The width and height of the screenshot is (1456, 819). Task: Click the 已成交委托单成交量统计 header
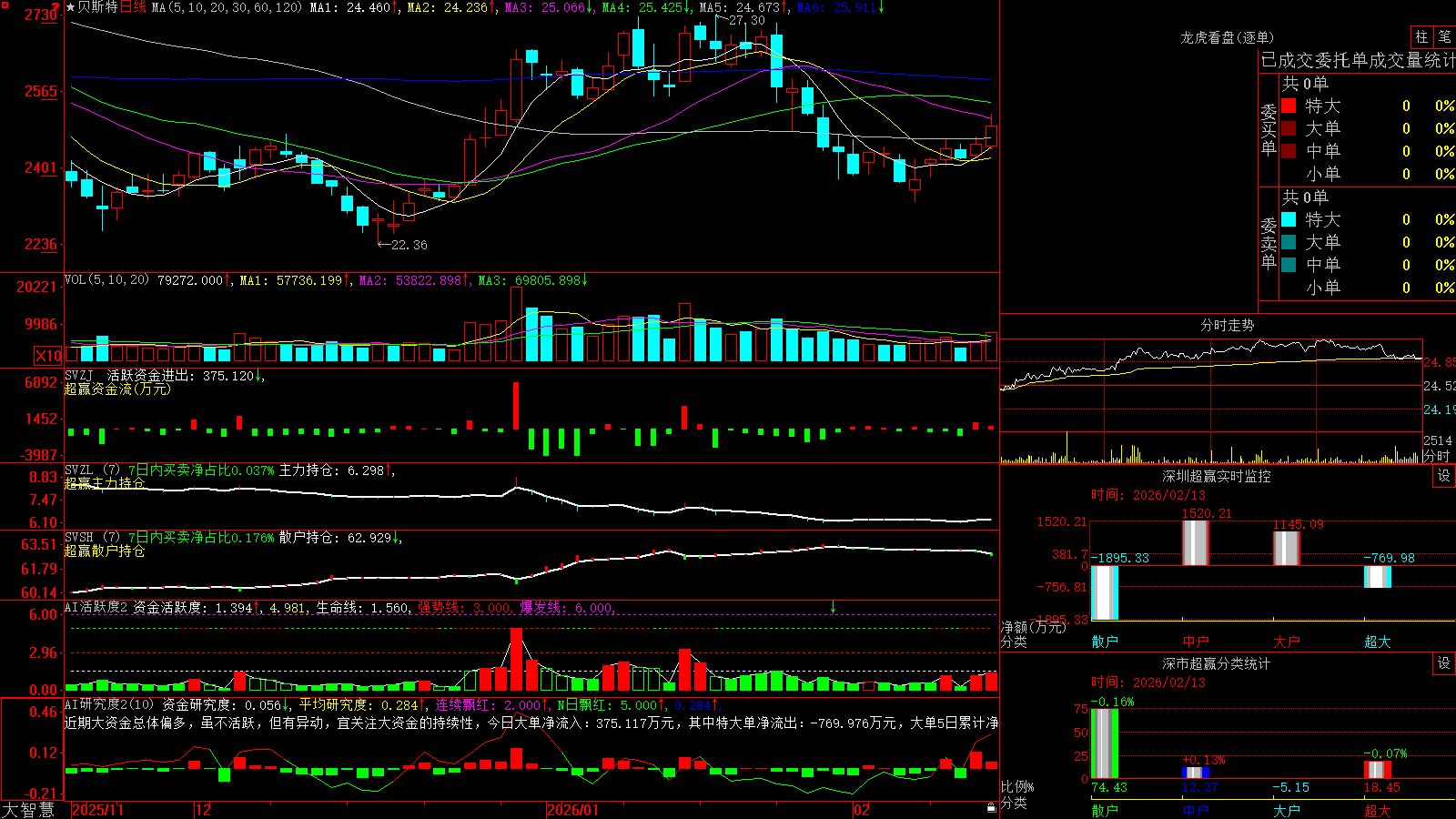tap(1358, 60)
